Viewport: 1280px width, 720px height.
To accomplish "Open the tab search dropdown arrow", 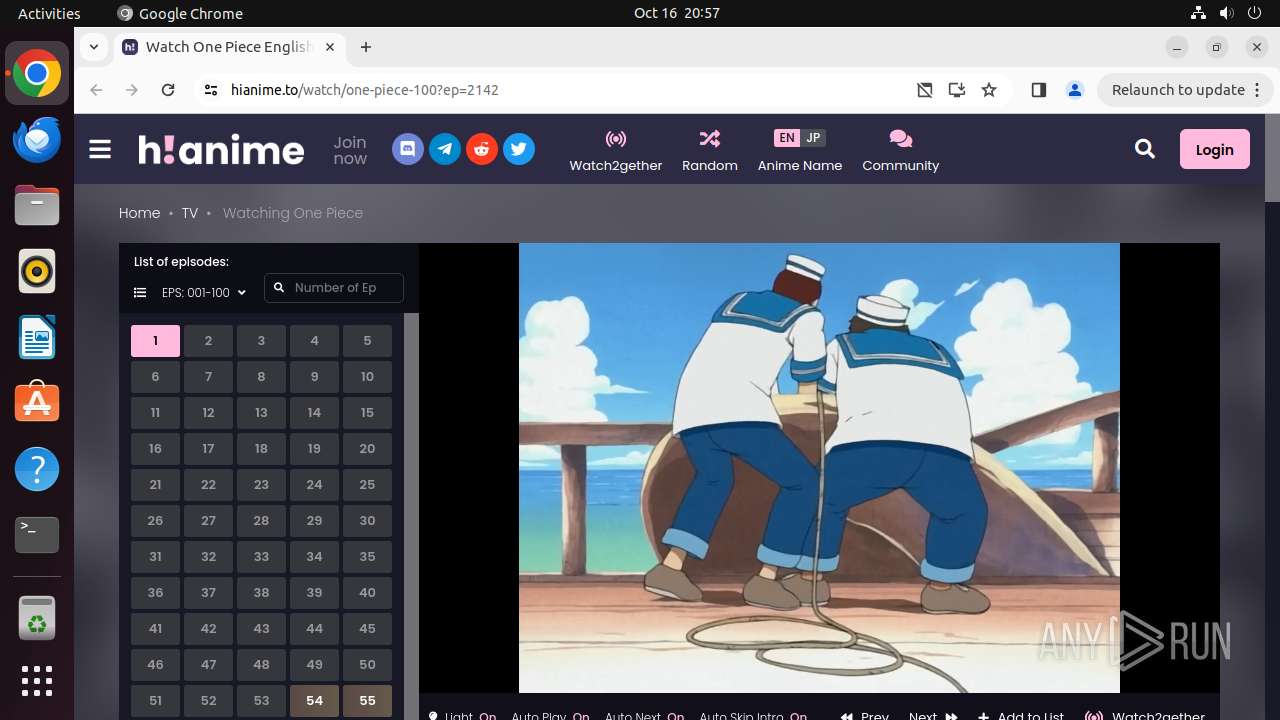I will pyautogui.click(x=93, y=47).
